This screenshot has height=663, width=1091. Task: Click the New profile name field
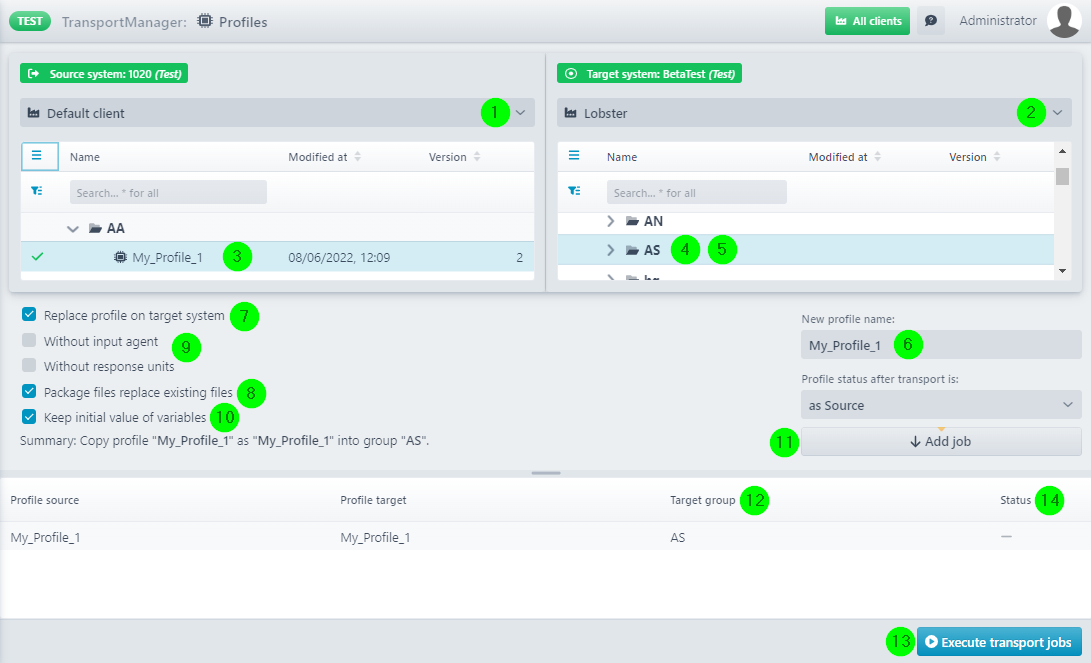point(940,345)
